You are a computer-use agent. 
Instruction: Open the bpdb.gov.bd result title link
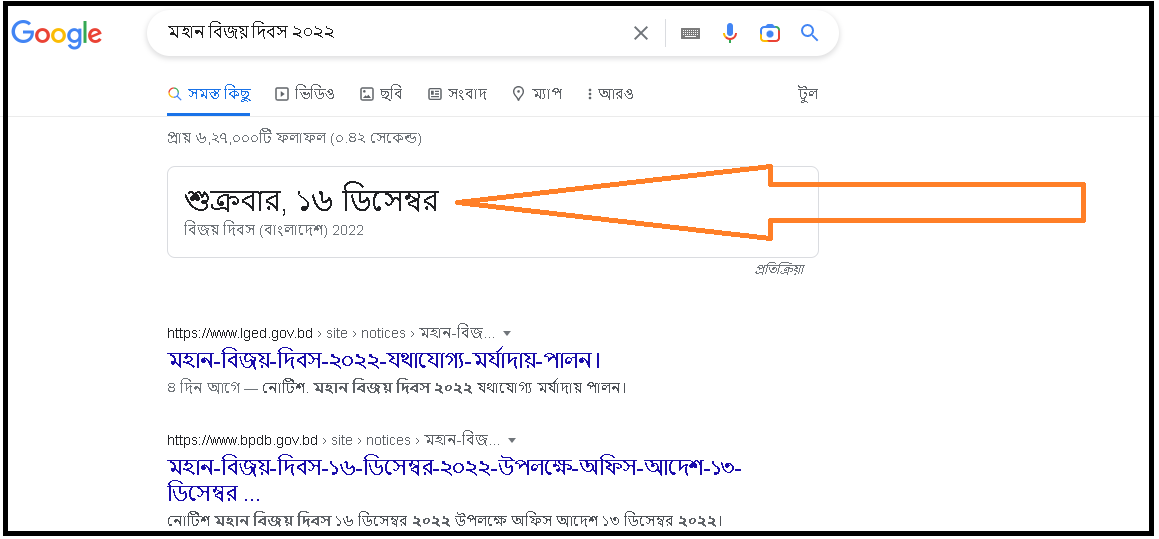click(455, 481)
